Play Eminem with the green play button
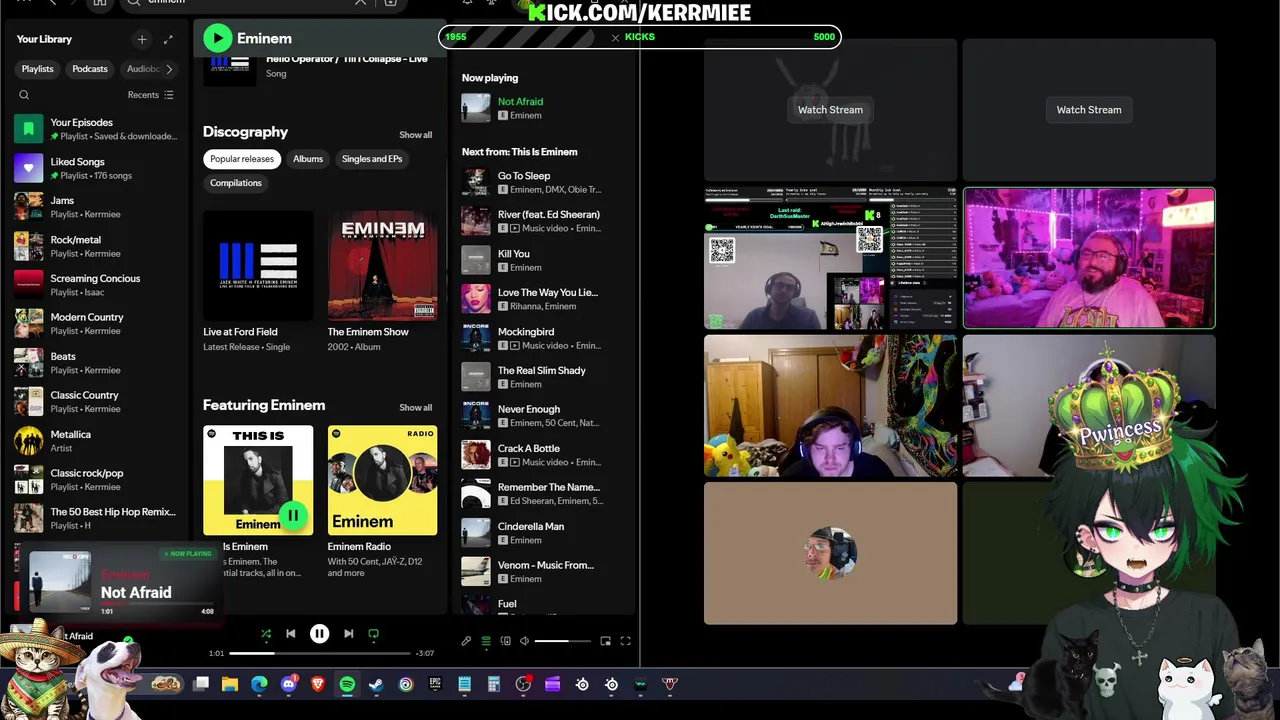Image resolution: width=1280 pixels, height=720 pixels. (217, 38)
